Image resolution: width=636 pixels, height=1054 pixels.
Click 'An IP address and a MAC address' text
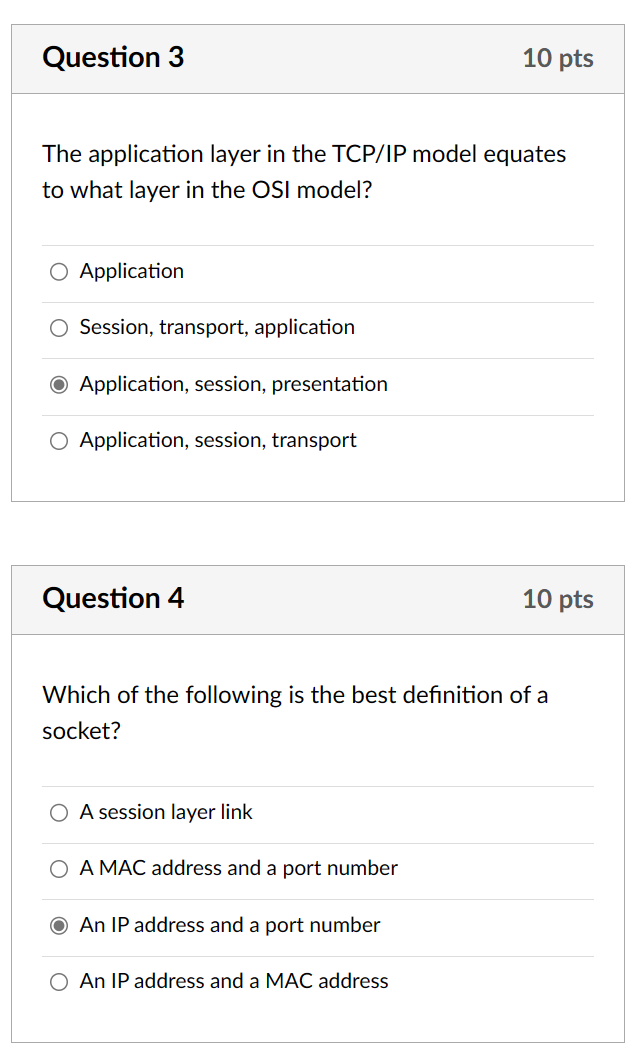pyautogui.click(x=234, y=981)
